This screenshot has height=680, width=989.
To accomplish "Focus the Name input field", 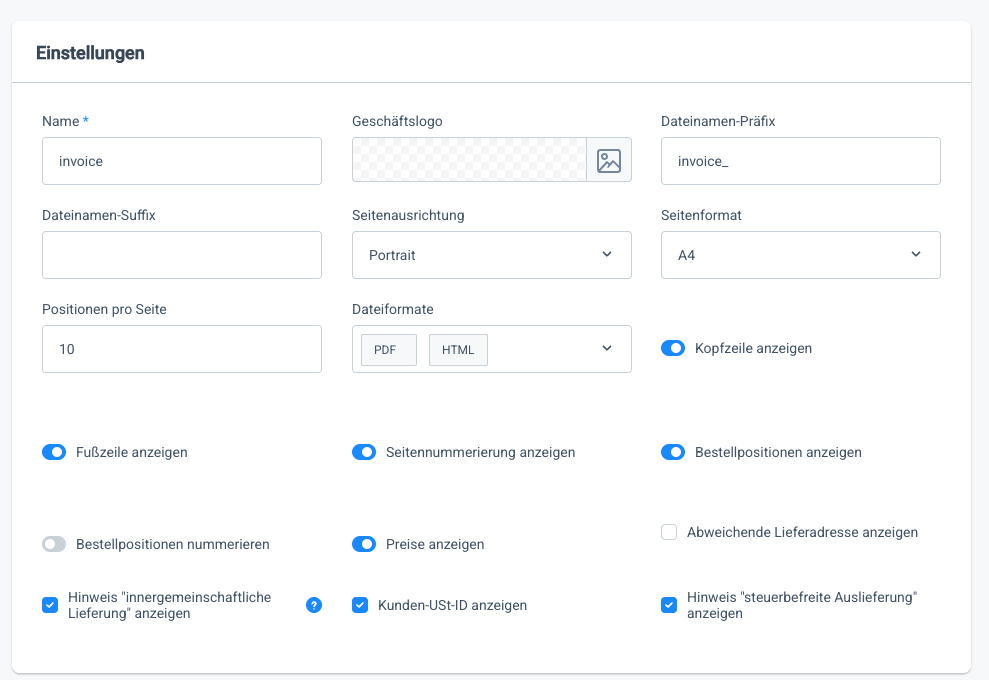I will [x=182, y=161].
